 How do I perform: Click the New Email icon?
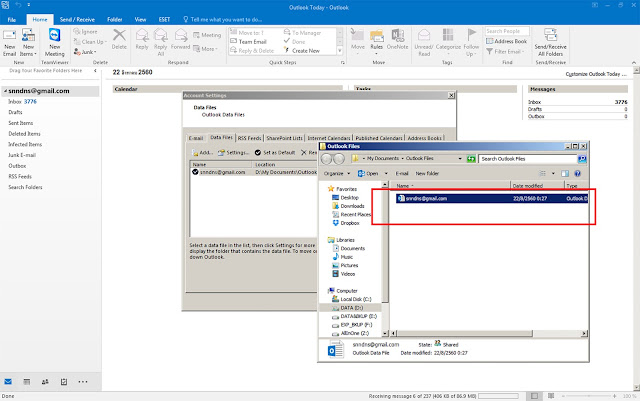(x=9, y=42)
